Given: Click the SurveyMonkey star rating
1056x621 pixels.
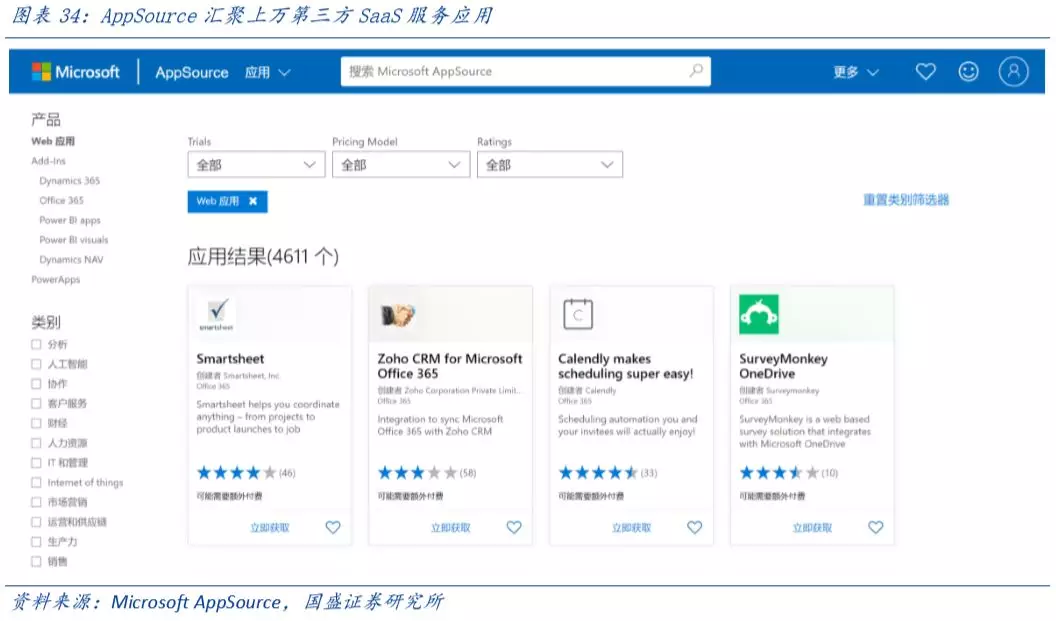Looking at the screenshot, I should [779, 473].
